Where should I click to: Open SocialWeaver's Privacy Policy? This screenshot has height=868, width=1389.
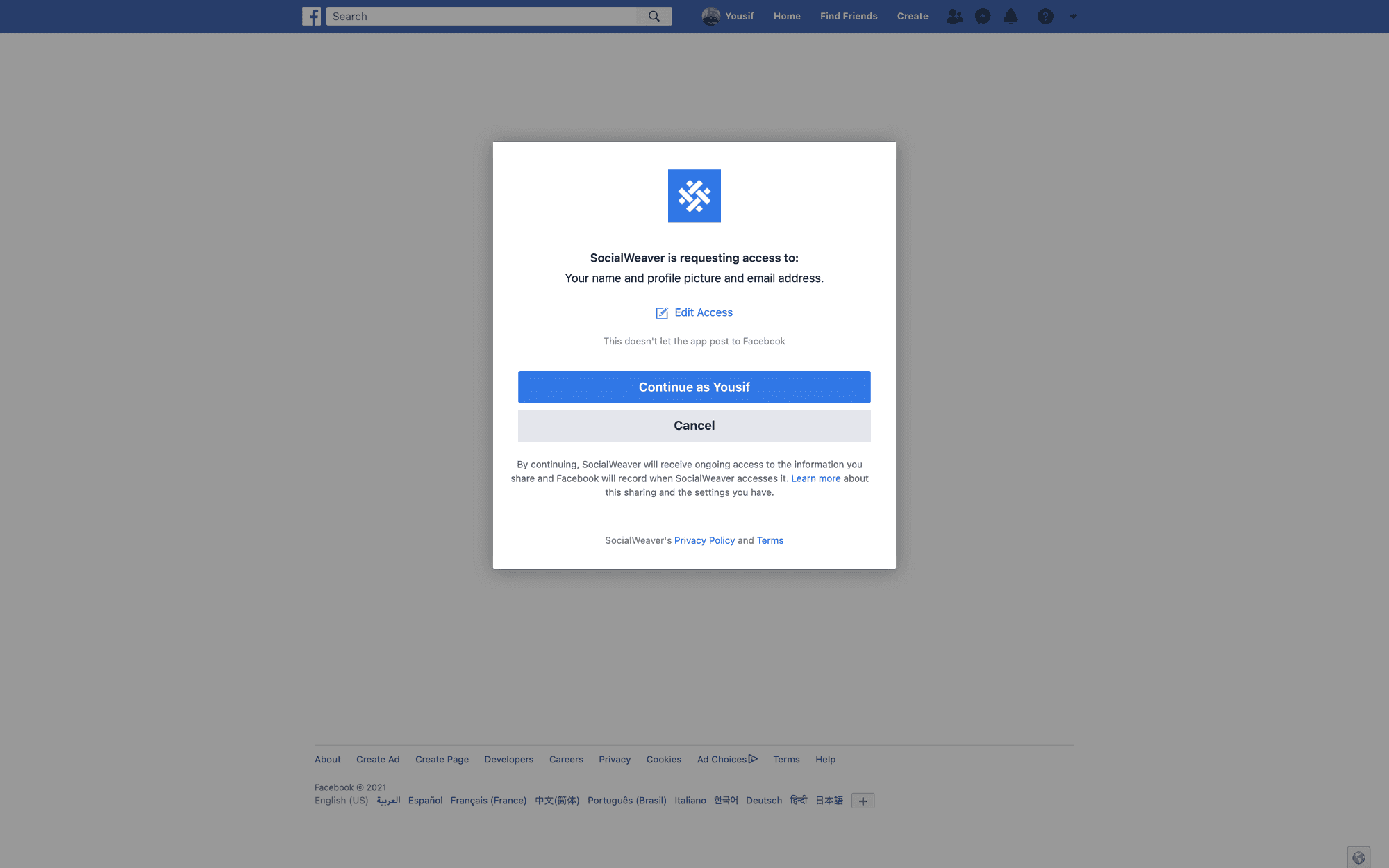(x=704, y=540)
